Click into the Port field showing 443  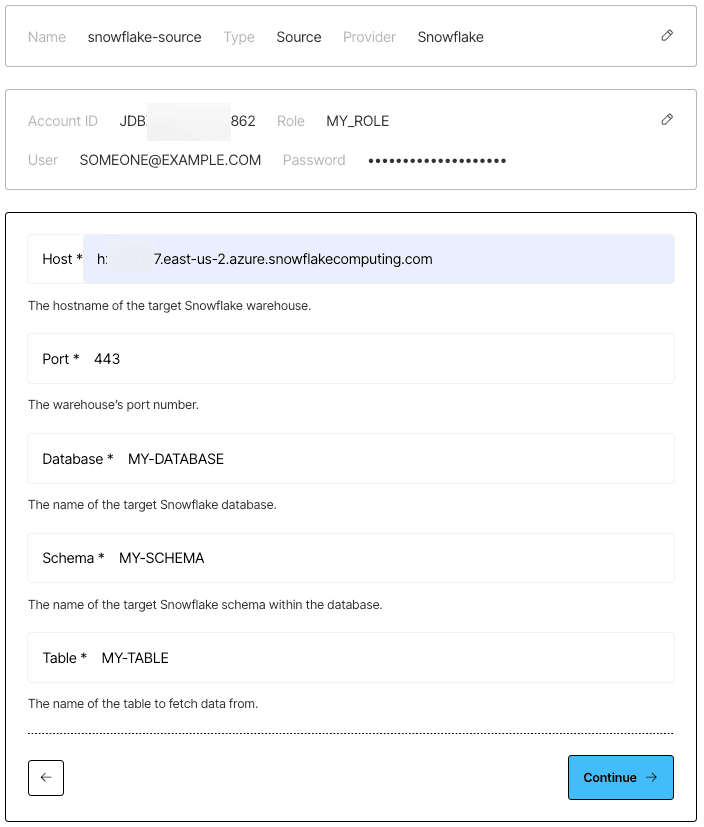pos(351,359)
